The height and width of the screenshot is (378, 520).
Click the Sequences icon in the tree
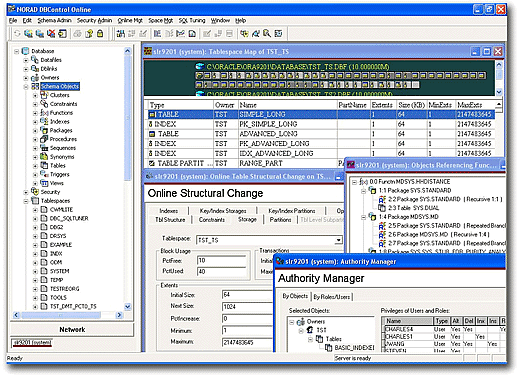(44, 148)
